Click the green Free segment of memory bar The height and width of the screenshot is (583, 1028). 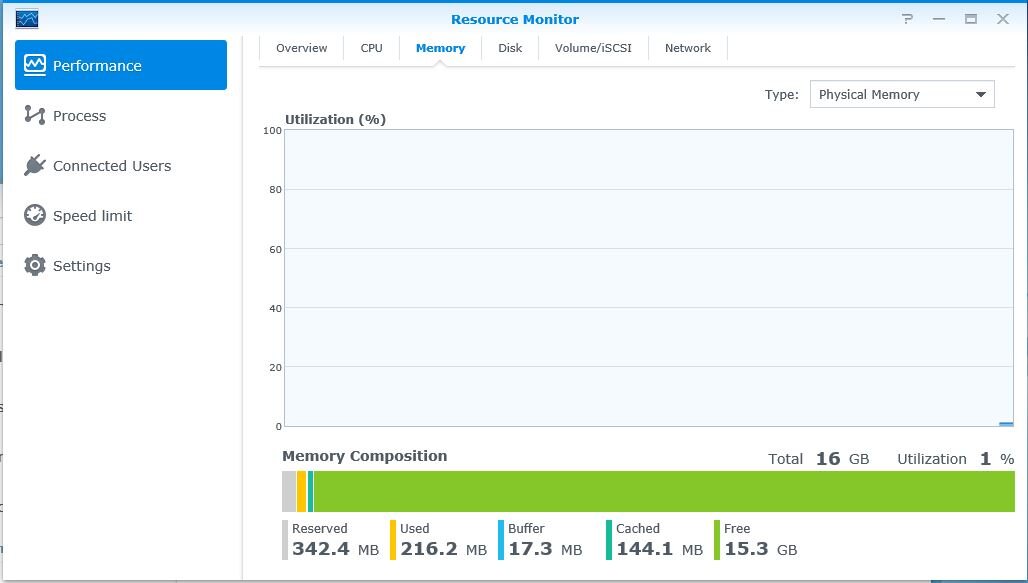coord(660,492)
